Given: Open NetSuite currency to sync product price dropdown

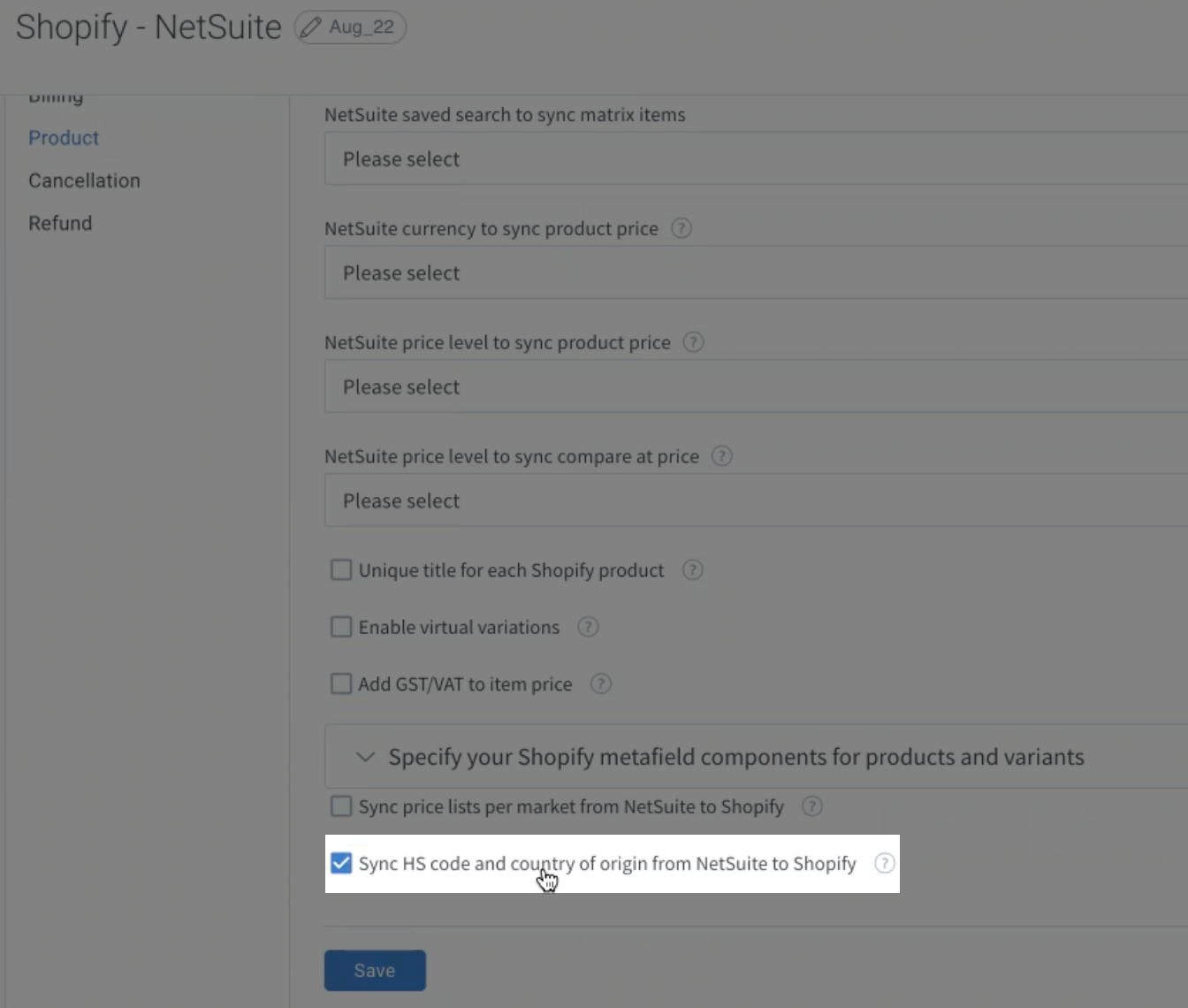Looking at the screenshot, I should (756, 273).
